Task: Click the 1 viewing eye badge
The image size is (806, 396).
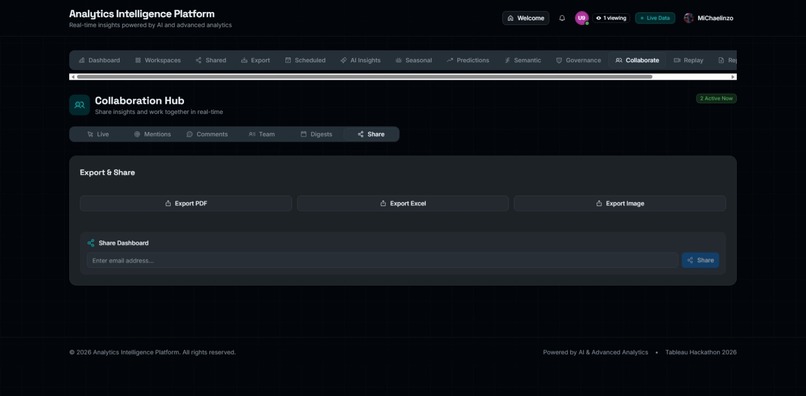Action: [x=611, y=18]
